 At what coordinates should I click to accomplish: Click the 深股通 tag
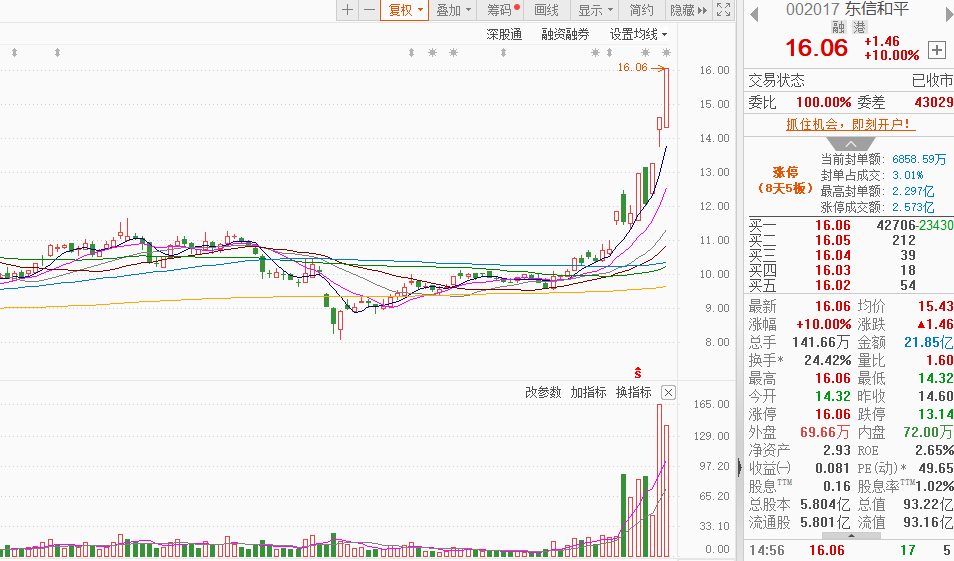click(x=504, y=35)
